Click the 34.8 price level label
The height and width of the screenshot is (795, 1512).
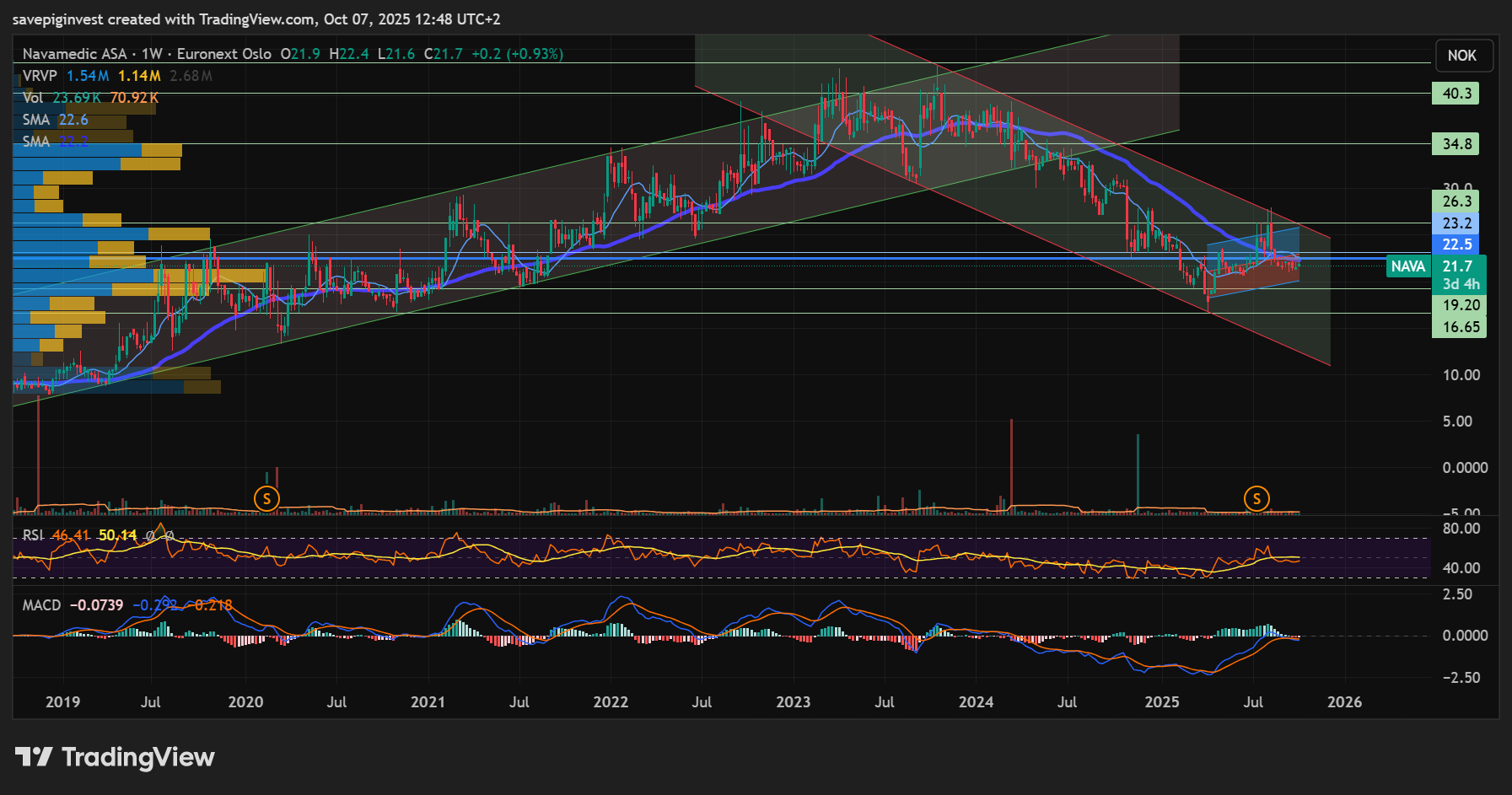coord(1456,144)
